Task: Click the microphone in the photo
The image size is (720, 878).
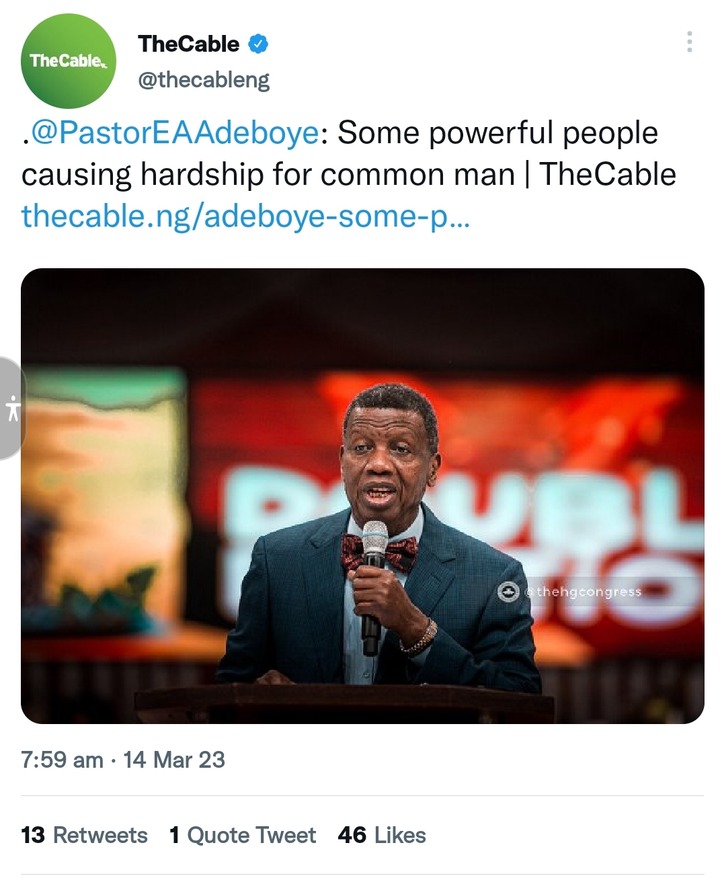Action: pyautogui.click(x=374, y=580)
